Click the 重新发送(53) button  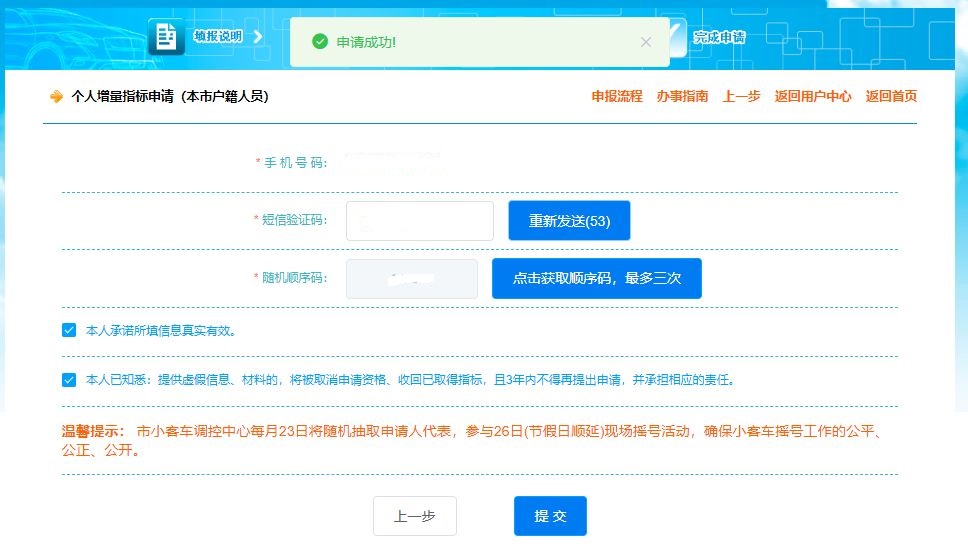(569, 220)
